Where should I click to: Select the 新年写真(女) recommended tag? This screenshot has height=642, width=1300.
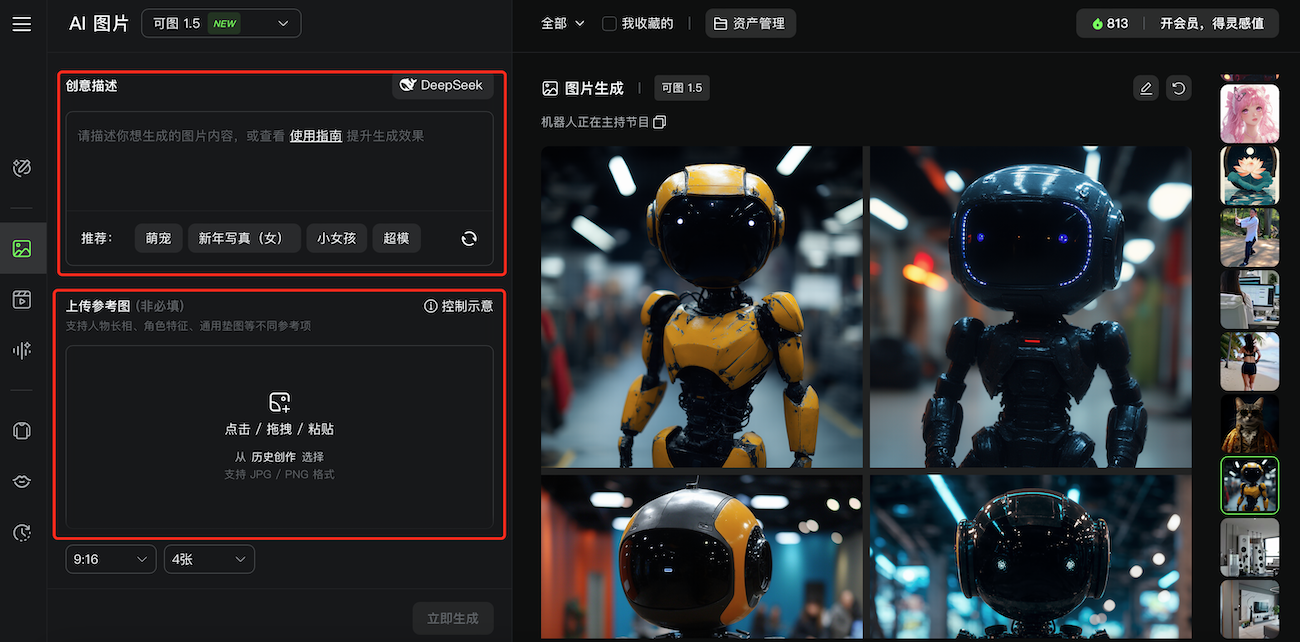pyautogui.click(x=244, y=238)
